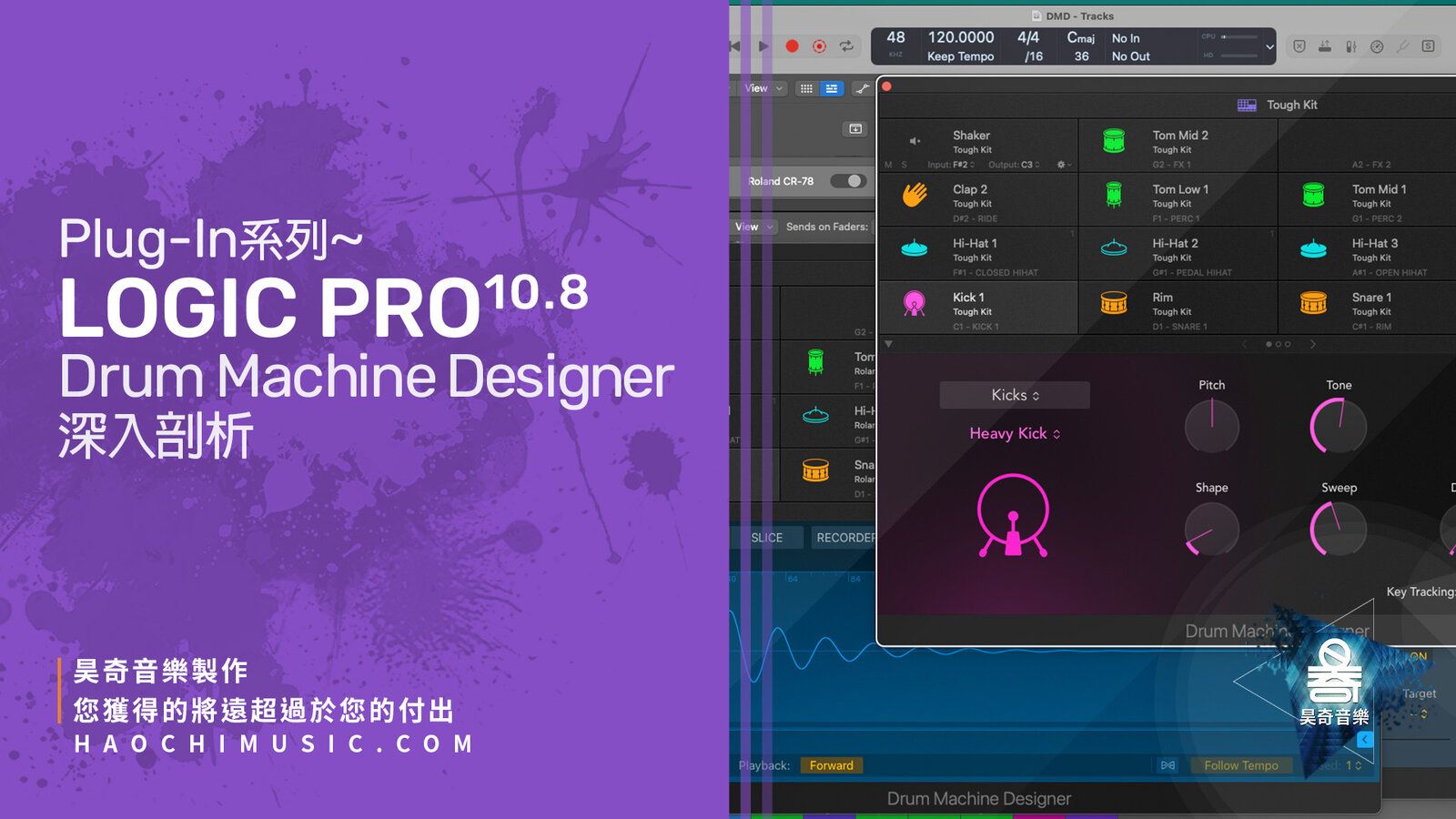This screenshot has height=819, width=1456.
Task: Select the Clap 2 hand icon pad
Action: click(915, 195)
